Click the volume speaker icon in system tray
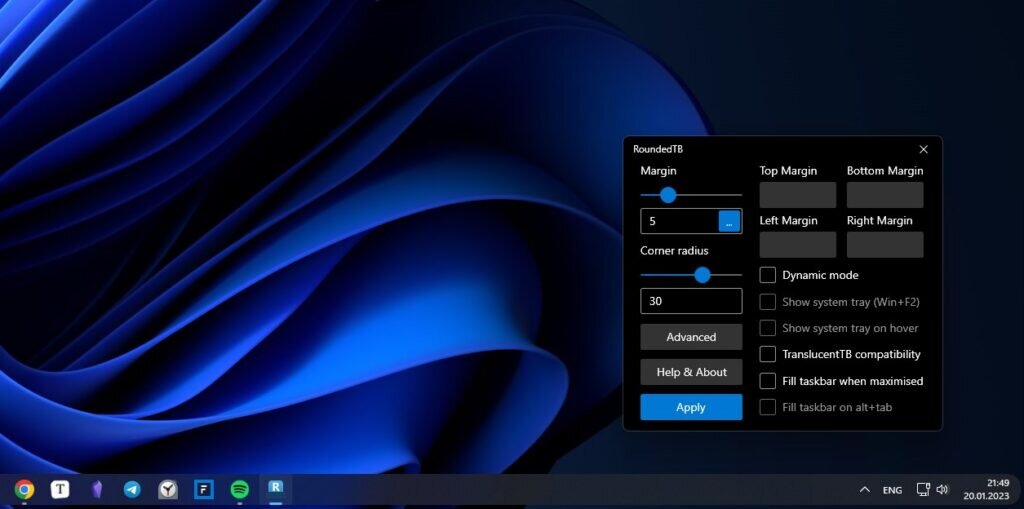 (x=942, y=489)
